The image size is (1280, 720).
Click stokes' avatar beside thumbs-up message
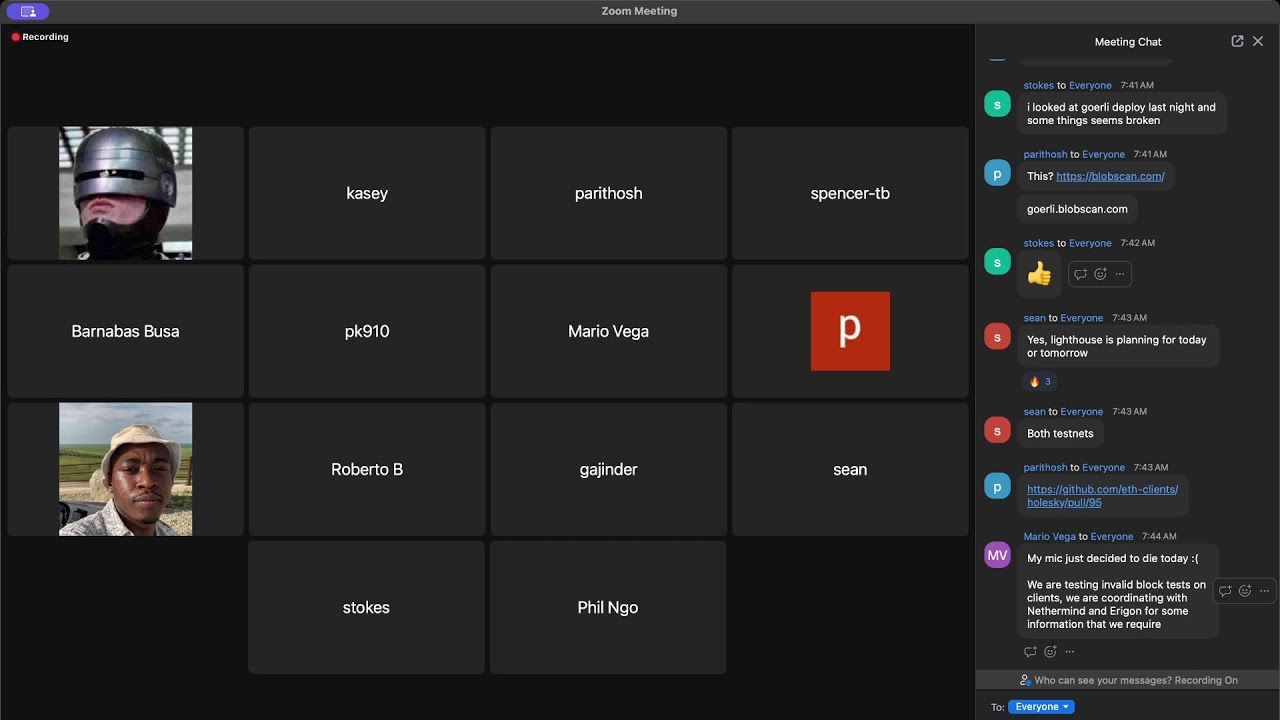tap(997, 261)
